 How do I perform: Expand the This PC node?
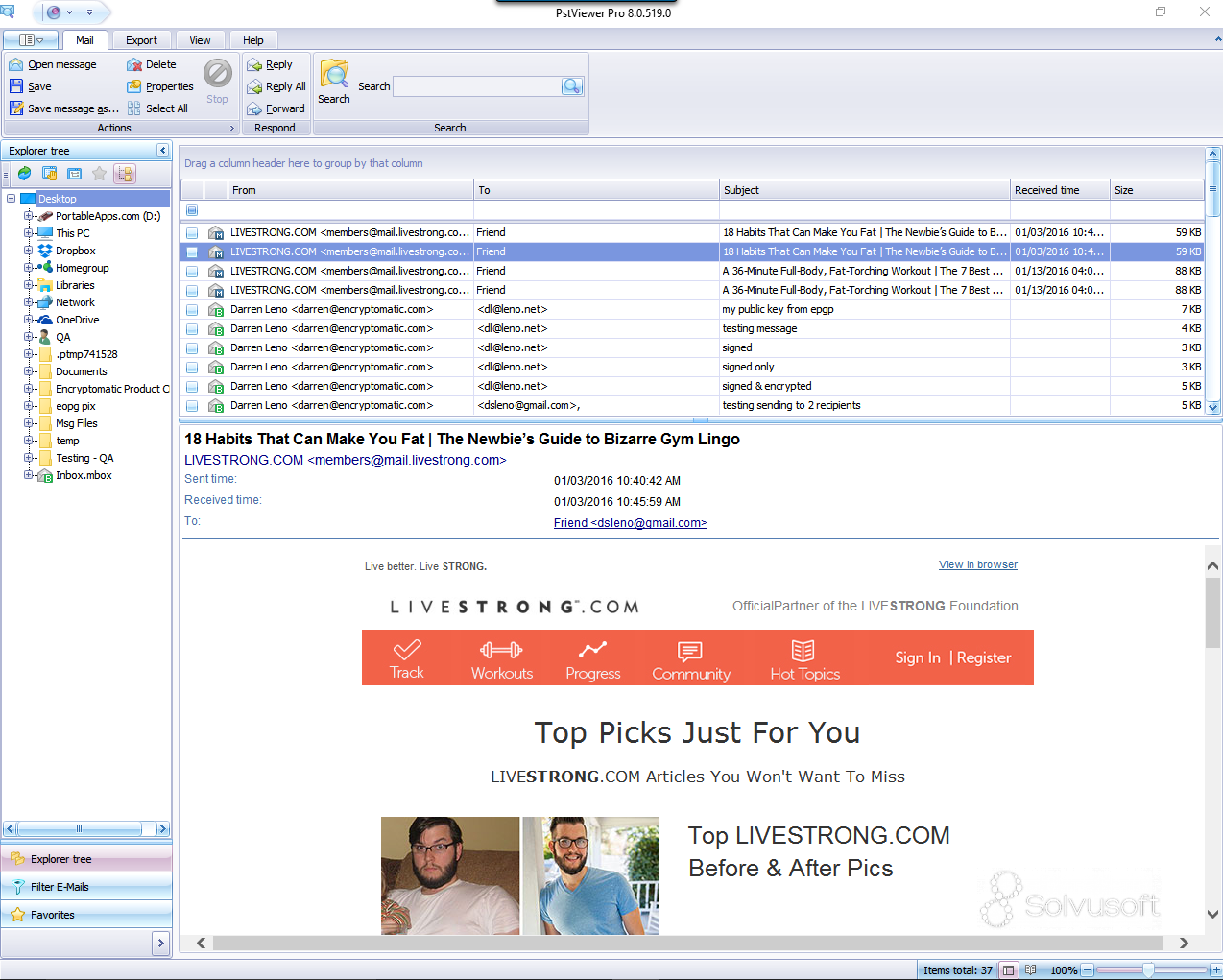point(28,233)
